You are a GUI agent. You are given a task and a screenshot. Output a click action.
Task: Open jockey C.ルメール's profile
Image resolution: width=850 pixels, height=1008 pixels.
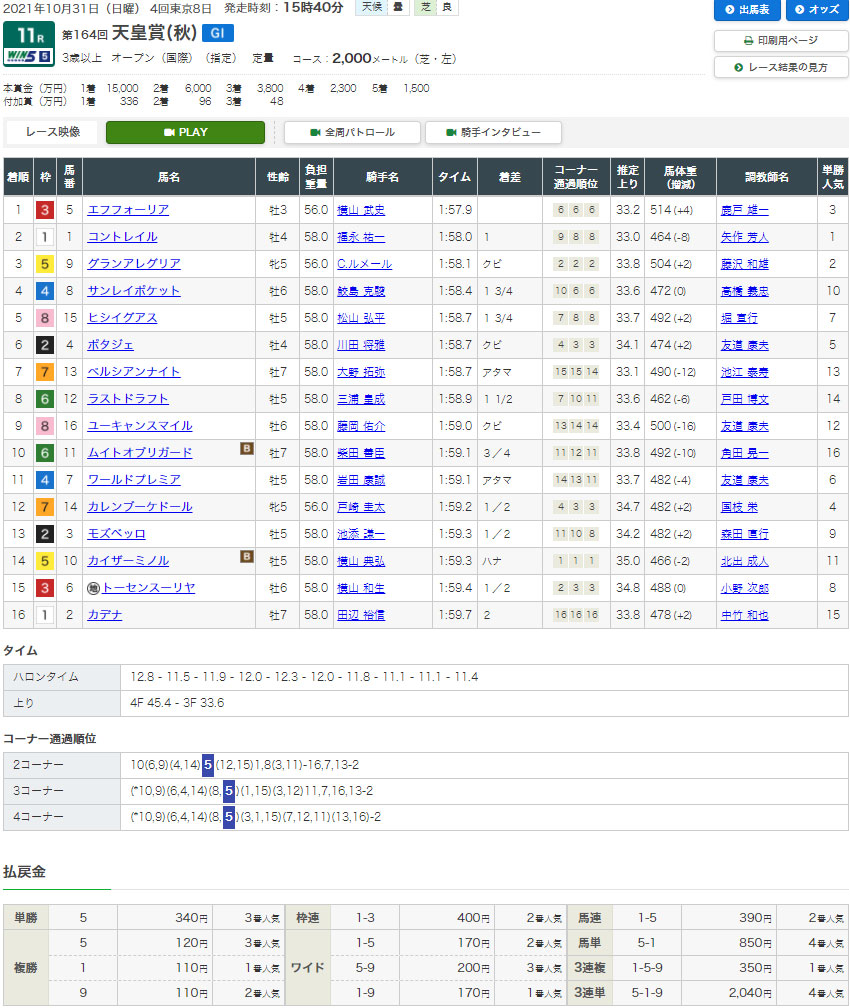(364, 264)
